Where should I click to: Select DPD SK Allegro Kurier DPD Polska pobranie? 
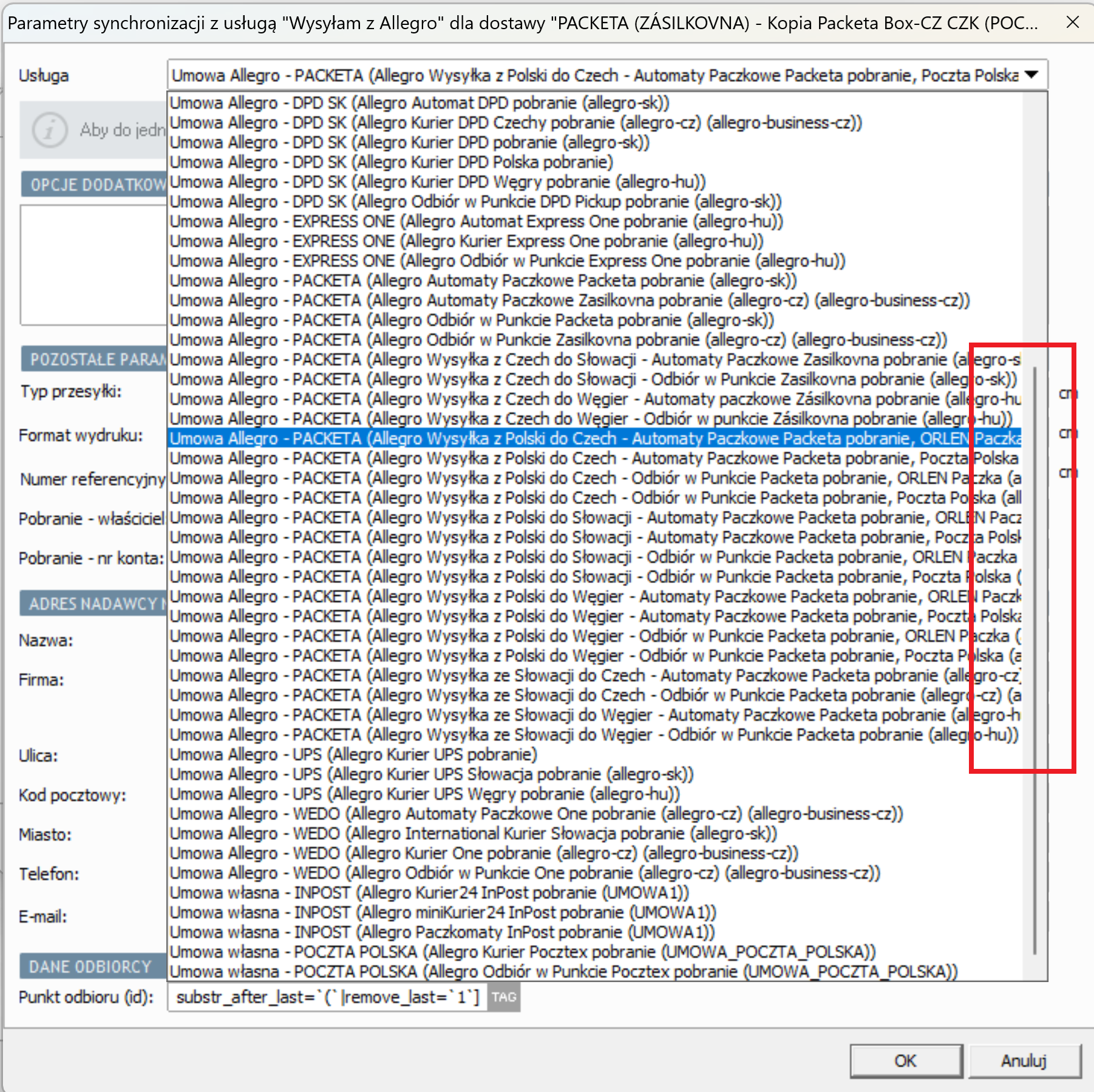tap(392, 162)
